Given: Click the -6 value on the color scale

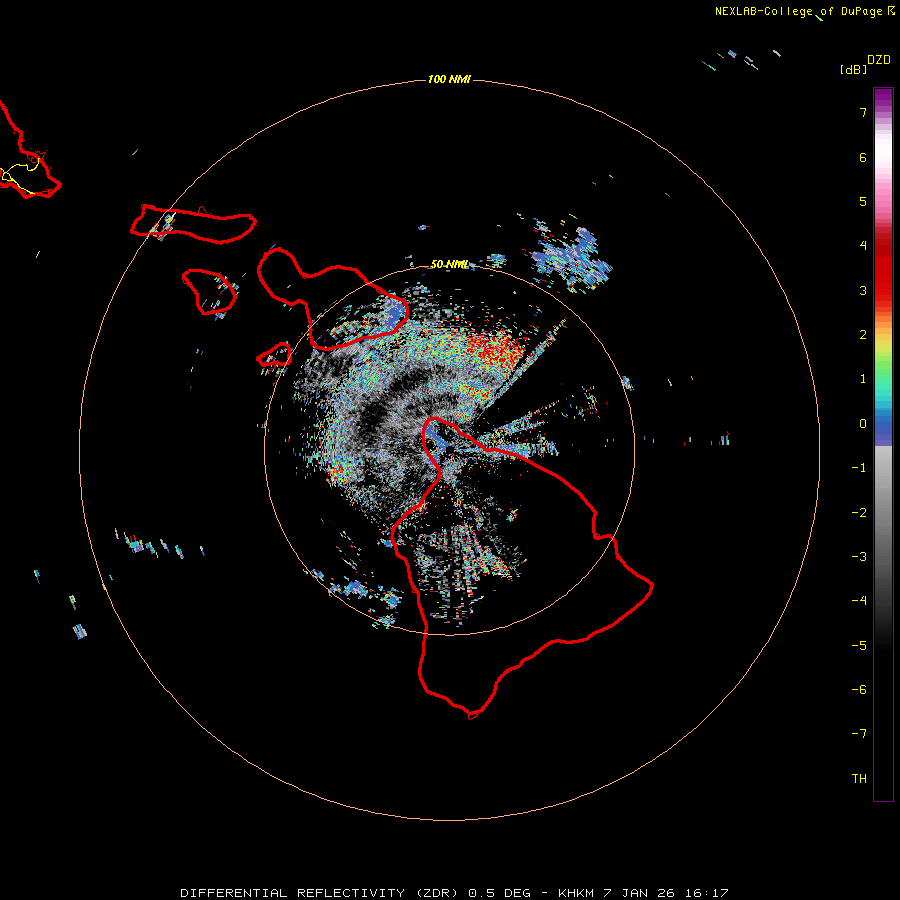Looking at the screenshot, I should 859,690.
